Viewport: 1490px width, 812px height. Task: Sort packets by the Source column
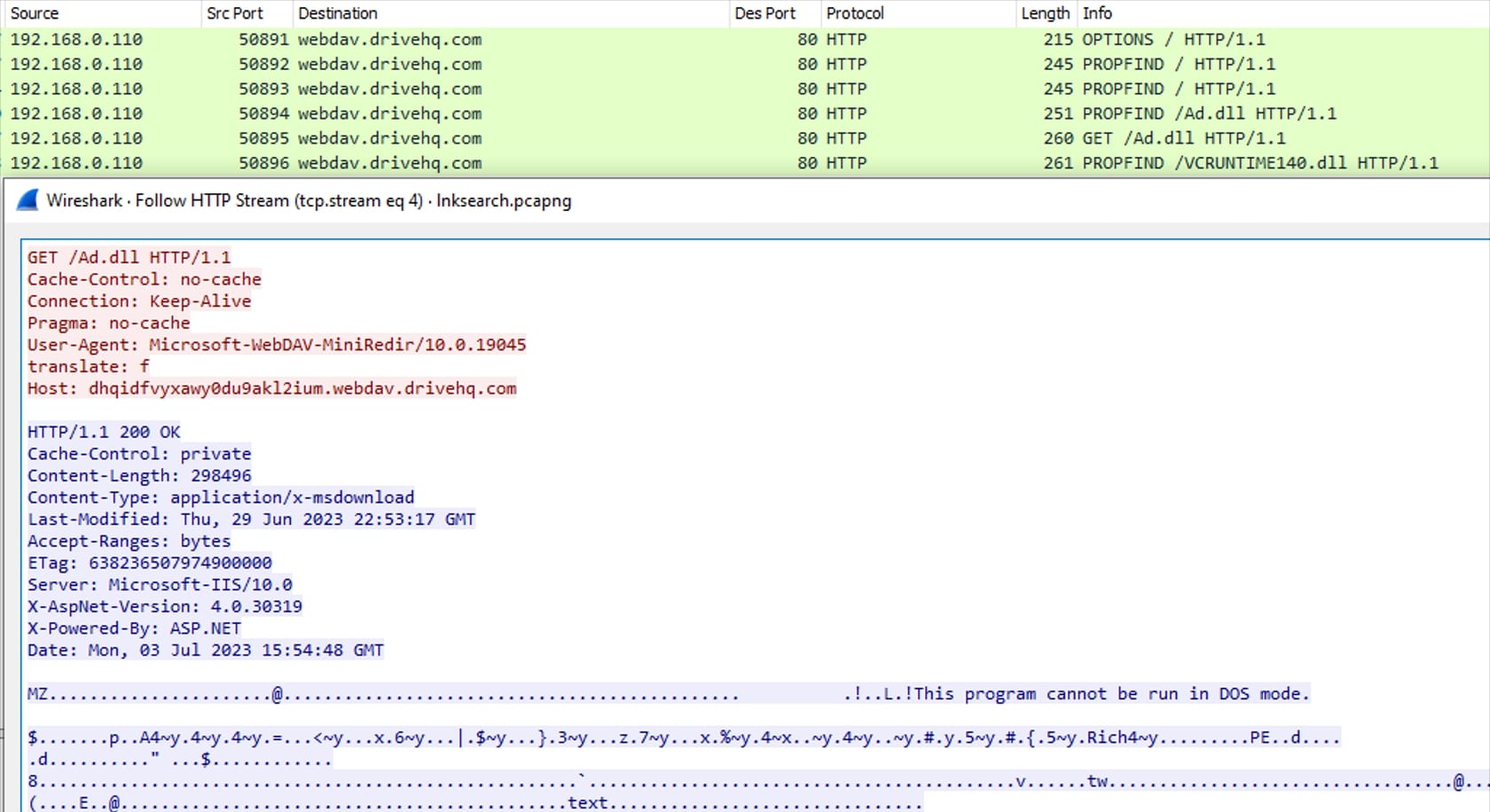tap(35, 13)
